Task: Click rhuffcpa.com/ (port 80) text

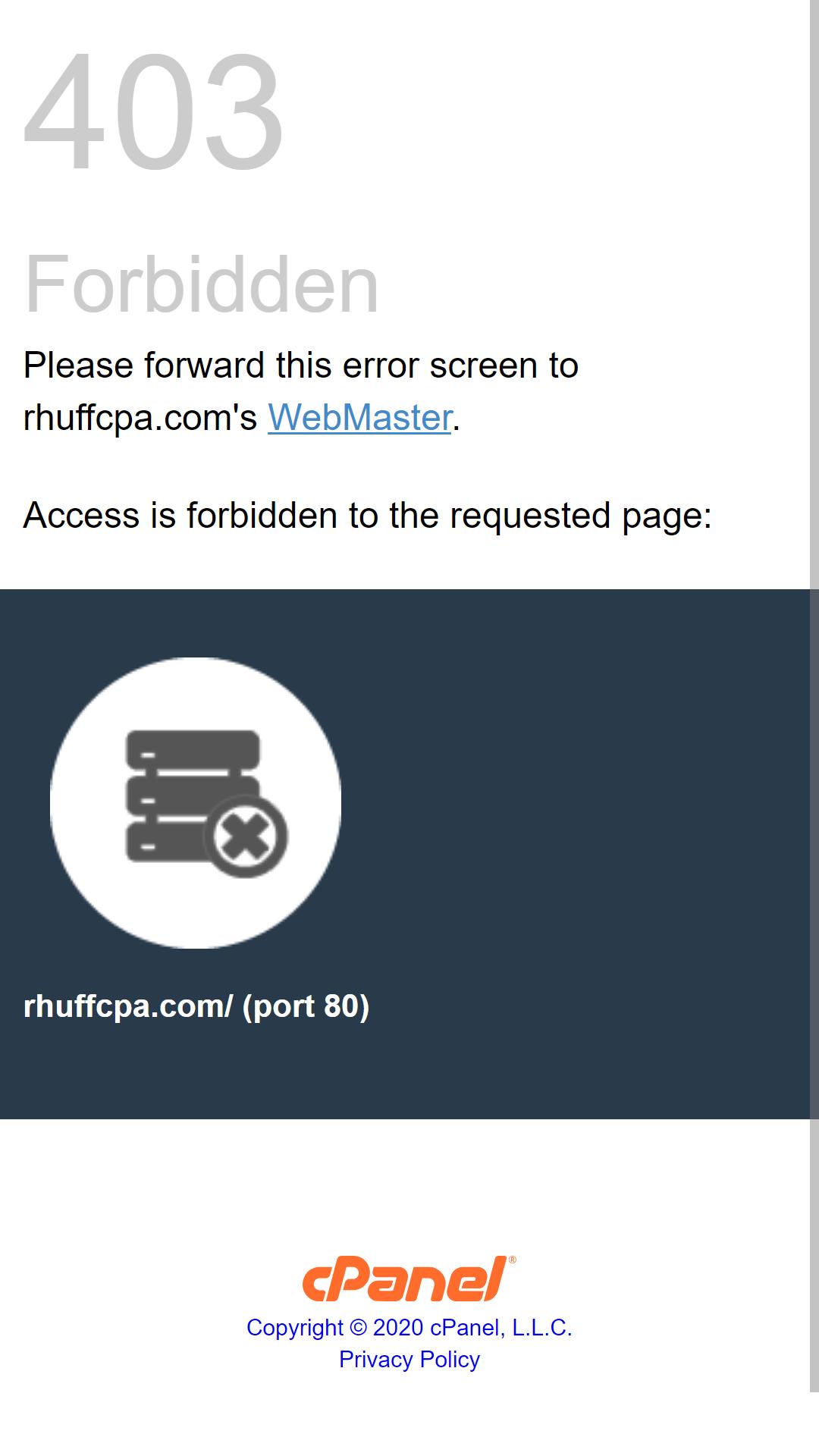Action: [196, 1006]
